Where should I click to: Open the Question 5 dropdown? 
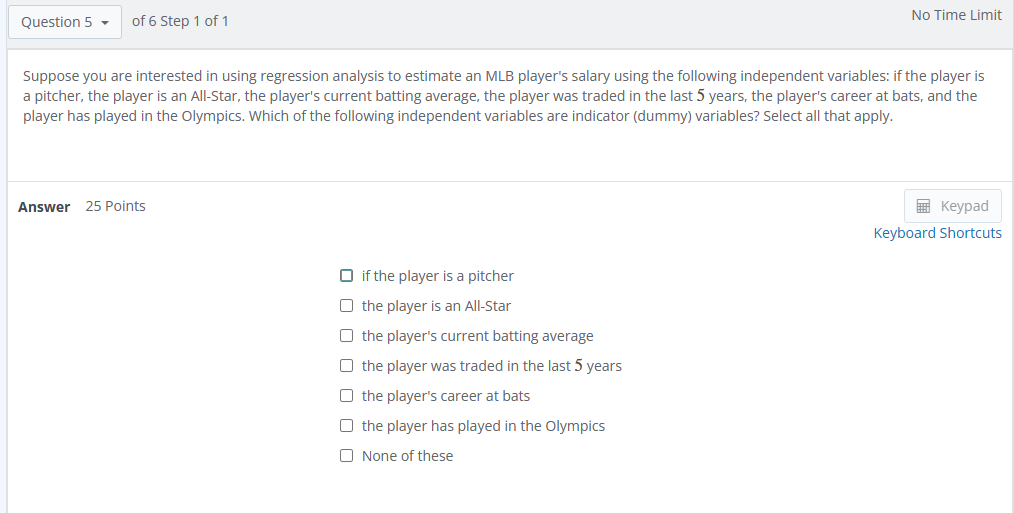[x=64, y=22]
